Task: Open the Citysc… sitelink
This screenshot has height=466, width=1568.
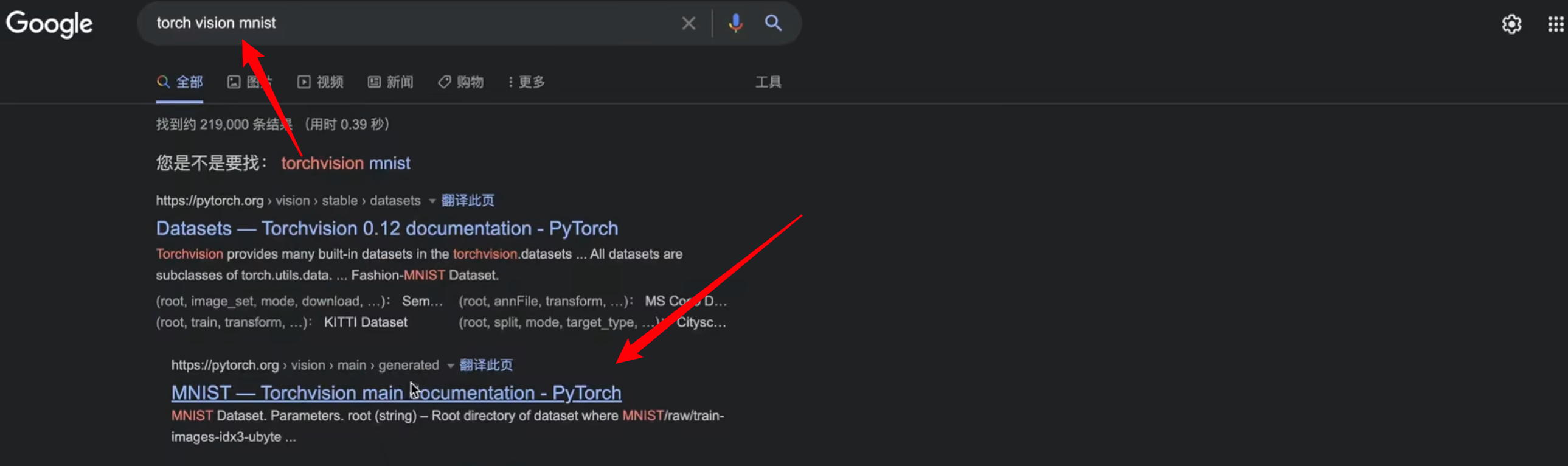Action: (x=701, y=322)
